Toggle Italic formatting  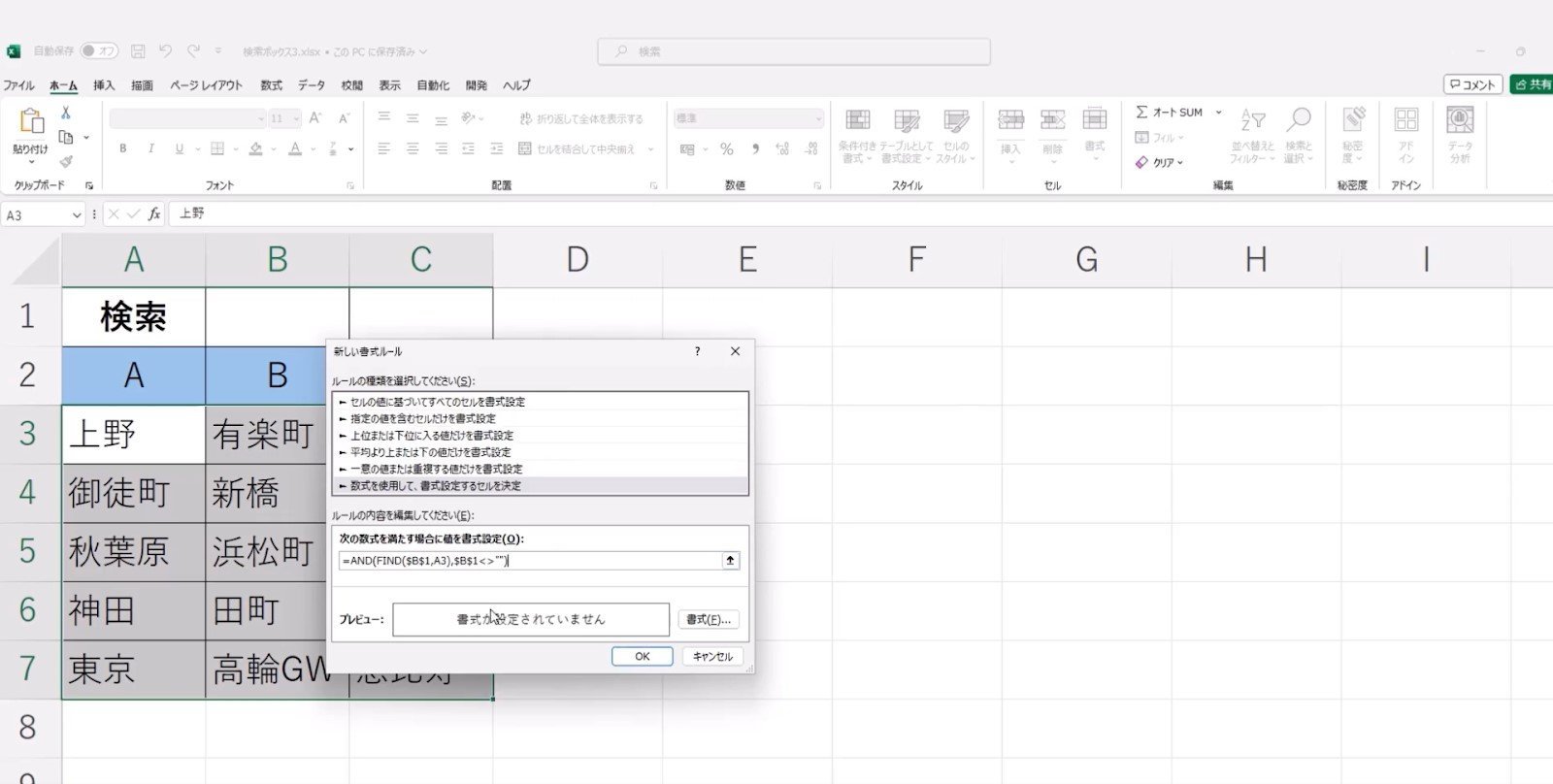pyautogui.click(x=150, y=148)
